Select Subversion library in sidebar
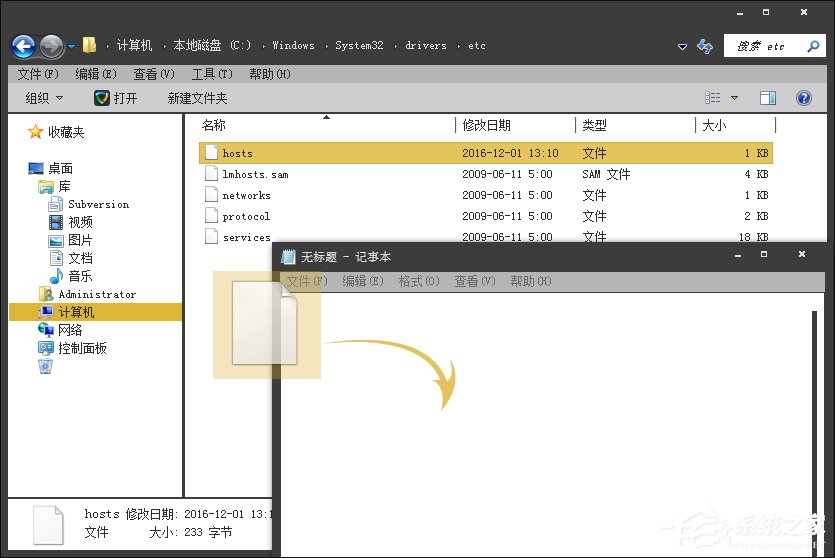The height and width of the screenshot is (558, 835). [98, 204]
